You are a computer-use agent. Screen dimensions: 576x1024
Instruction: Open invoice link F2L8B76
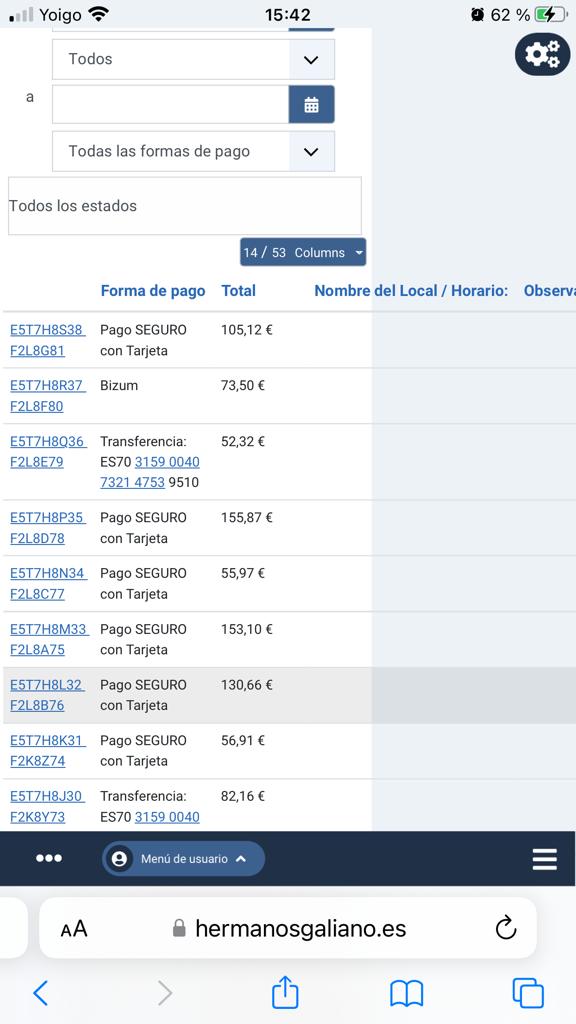37,705
